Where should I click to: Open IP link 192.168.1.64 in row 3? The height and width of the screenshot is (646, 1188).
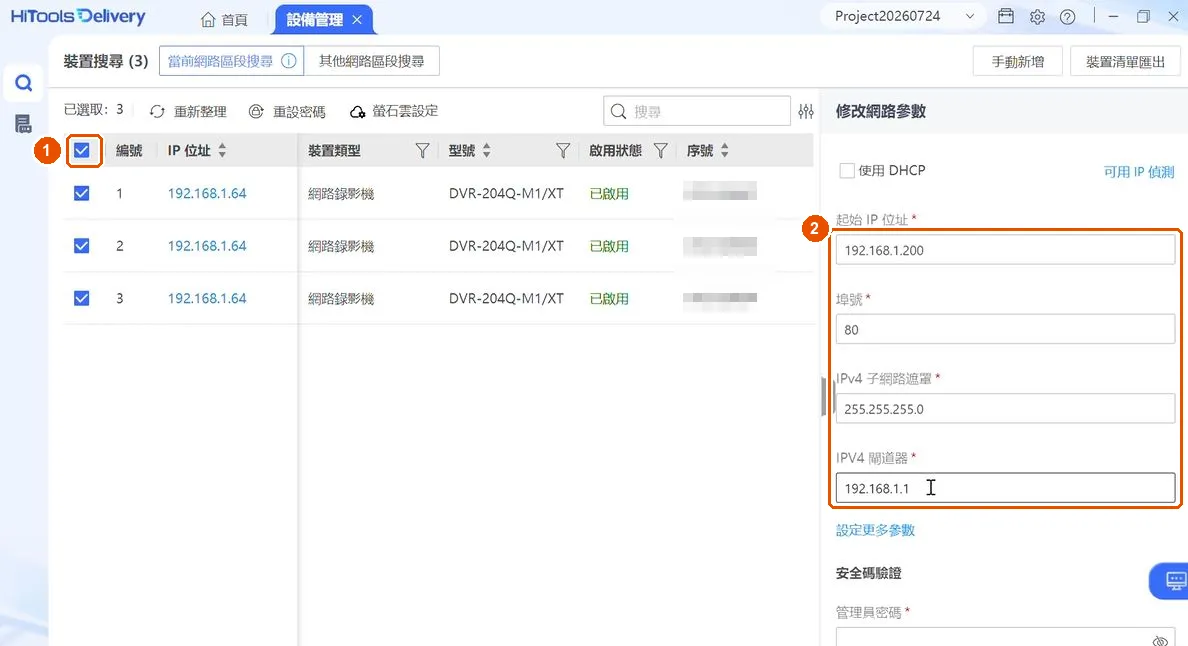point(207,298)
